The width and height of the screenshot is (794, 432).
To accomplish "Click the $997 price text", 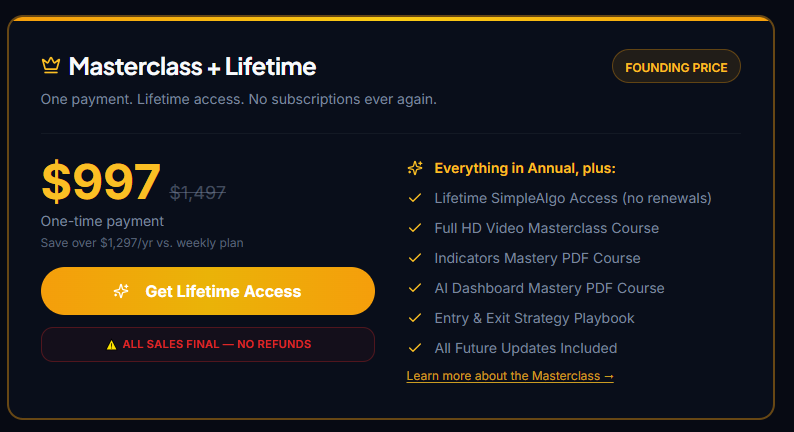I will pos(101,181).
